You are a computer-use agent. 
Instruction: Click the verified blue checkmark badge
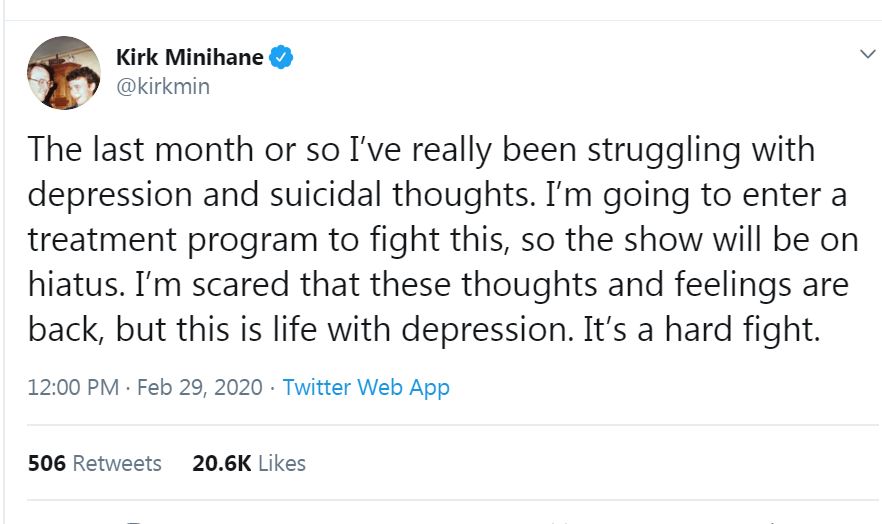(283, 58)
